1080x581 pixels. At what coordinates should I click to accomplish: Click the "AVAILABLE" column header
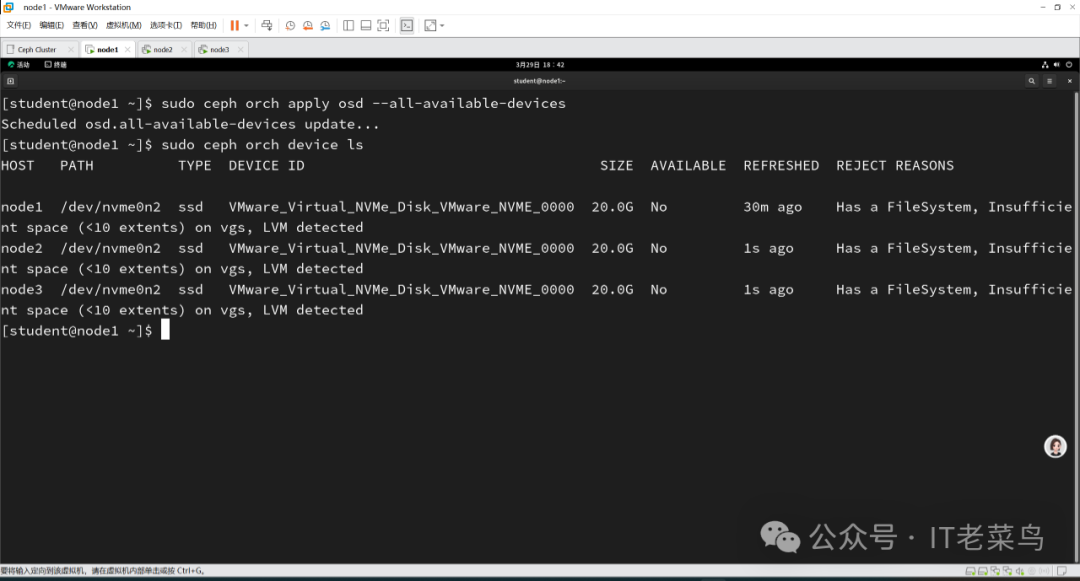tap(688, 166)
